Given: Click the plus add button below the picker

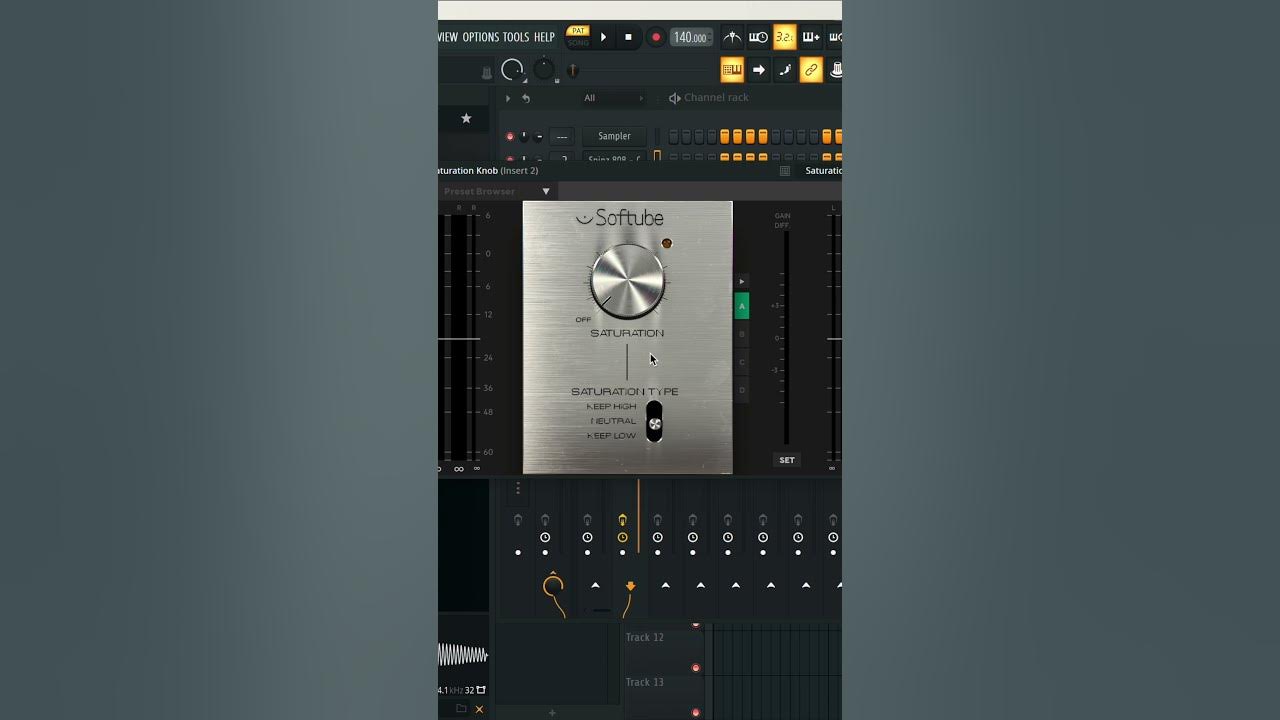Looking at the screenshot, I should tap(552, 713).
